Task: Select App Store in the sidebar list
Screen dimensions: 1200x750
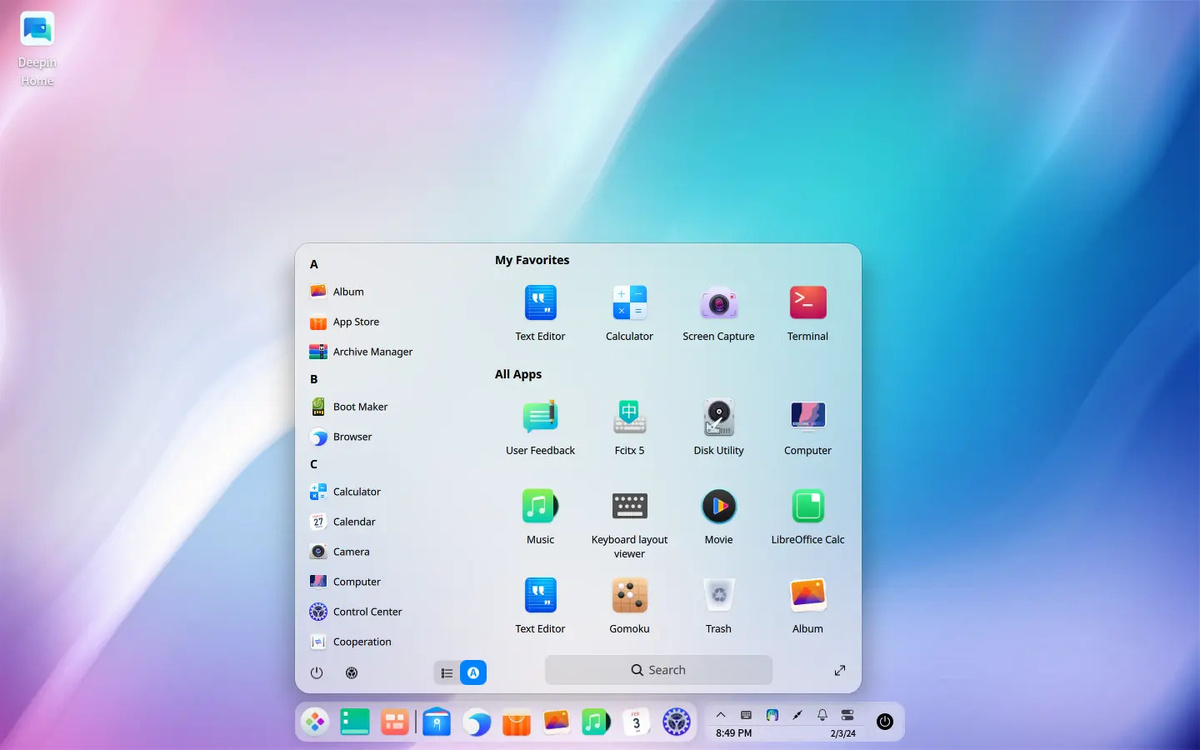Action: (x=355, y=321)
